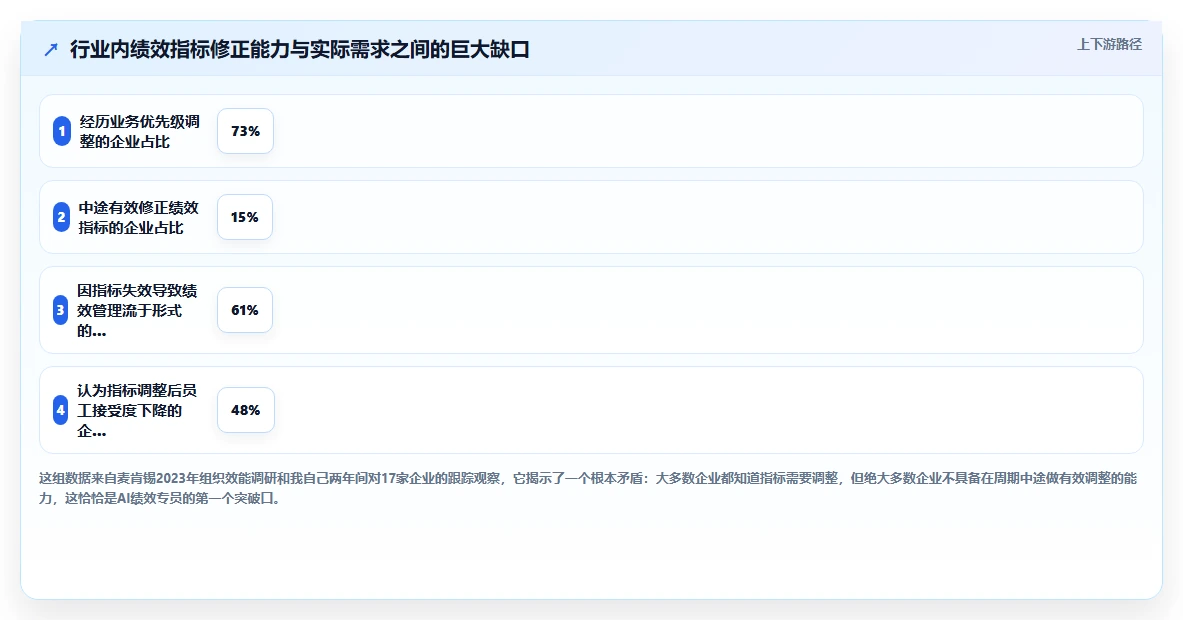The height and width of the screenshot is (620, 1183).
Task: Click the number 1 badge
Action: (x=62, y=131)
